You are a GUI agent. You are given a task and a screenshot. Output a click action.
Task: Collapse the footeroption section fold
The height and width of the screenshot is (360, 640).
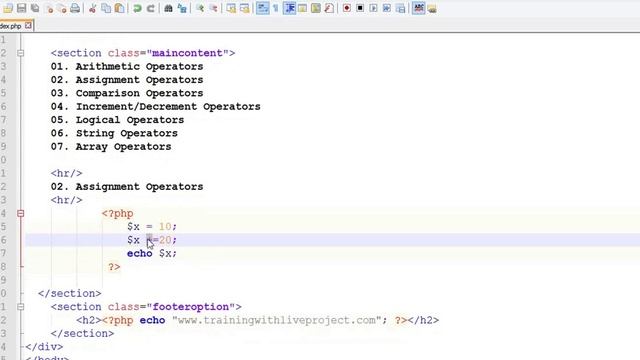point(20,307)
